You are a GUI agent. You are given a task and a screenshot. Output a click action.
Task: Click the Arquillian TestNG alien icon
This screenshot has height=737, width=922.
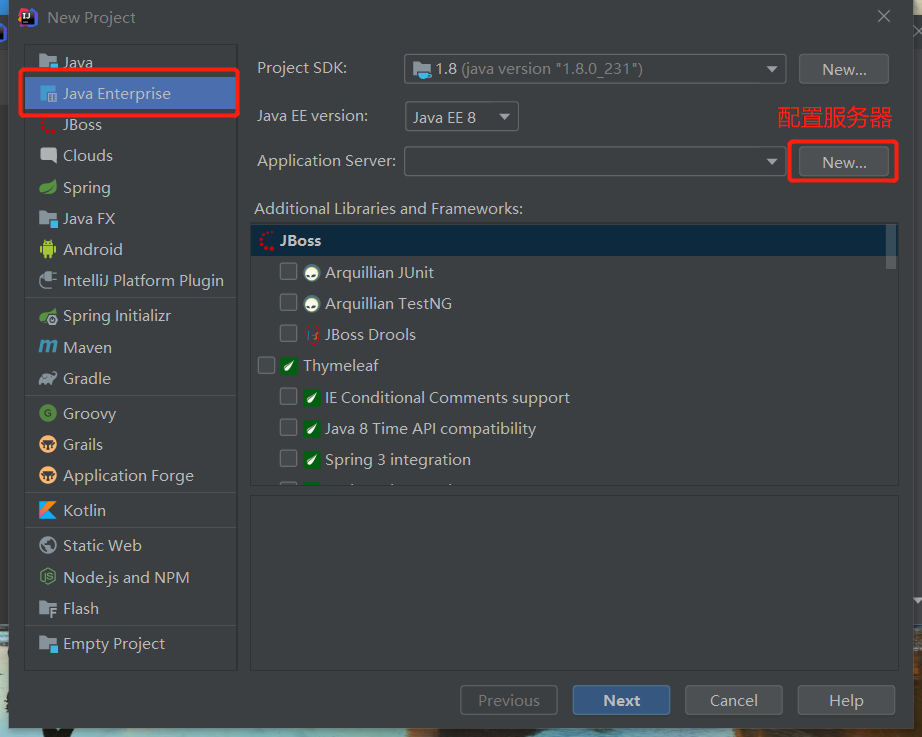click(x=311, y=304)
